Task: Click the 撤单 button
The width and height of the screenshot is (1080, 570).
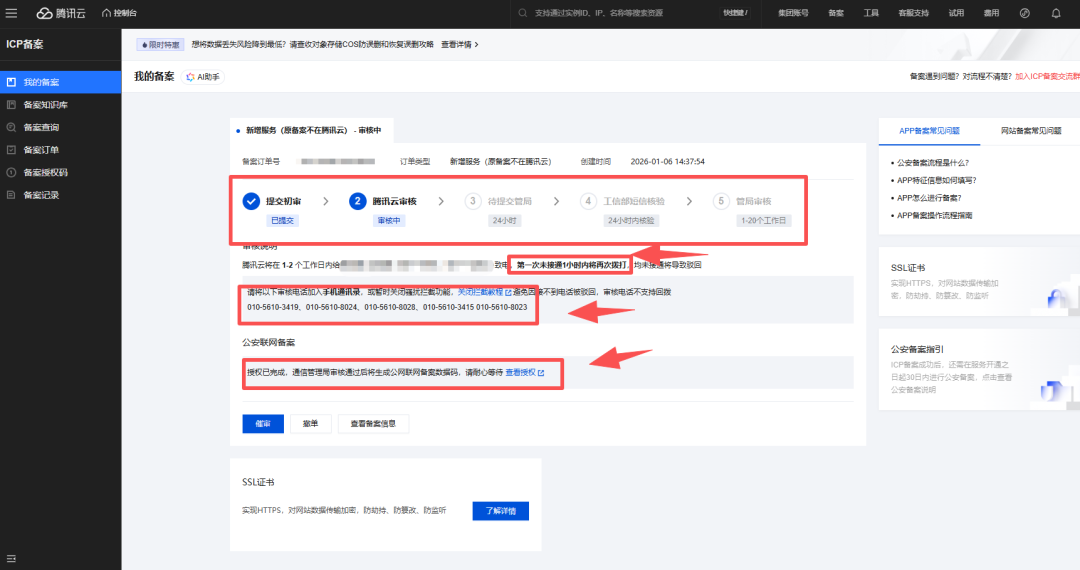Action: coord(311,424)
